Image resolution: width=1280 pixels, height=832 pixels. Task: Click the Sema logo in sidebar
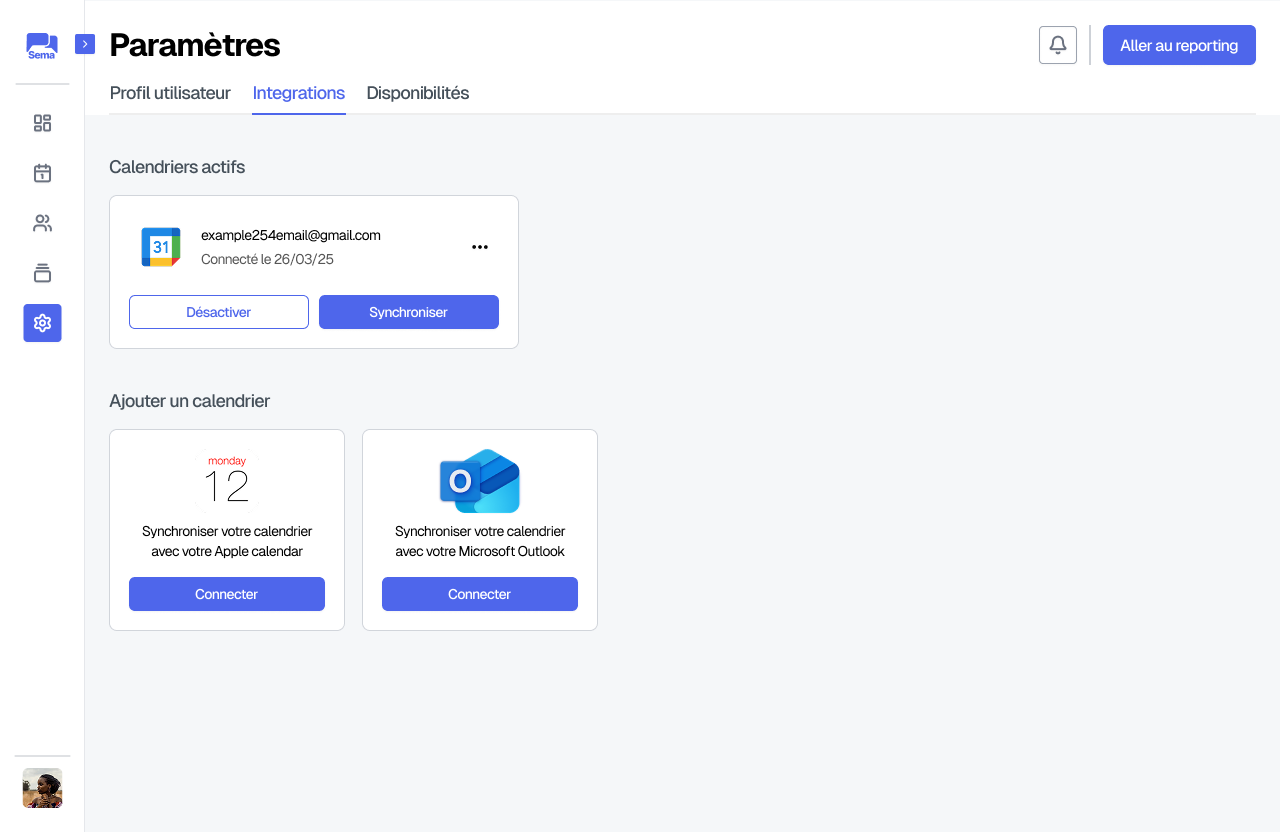(x=42, y=46)
